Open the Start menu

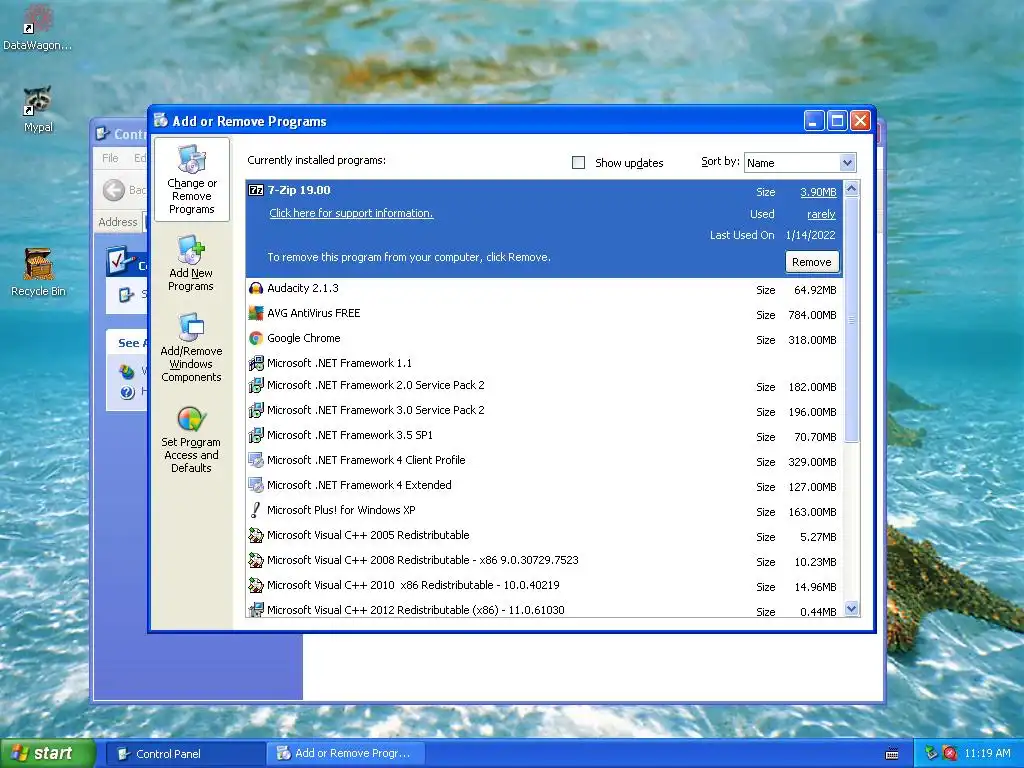pos(47,754)
